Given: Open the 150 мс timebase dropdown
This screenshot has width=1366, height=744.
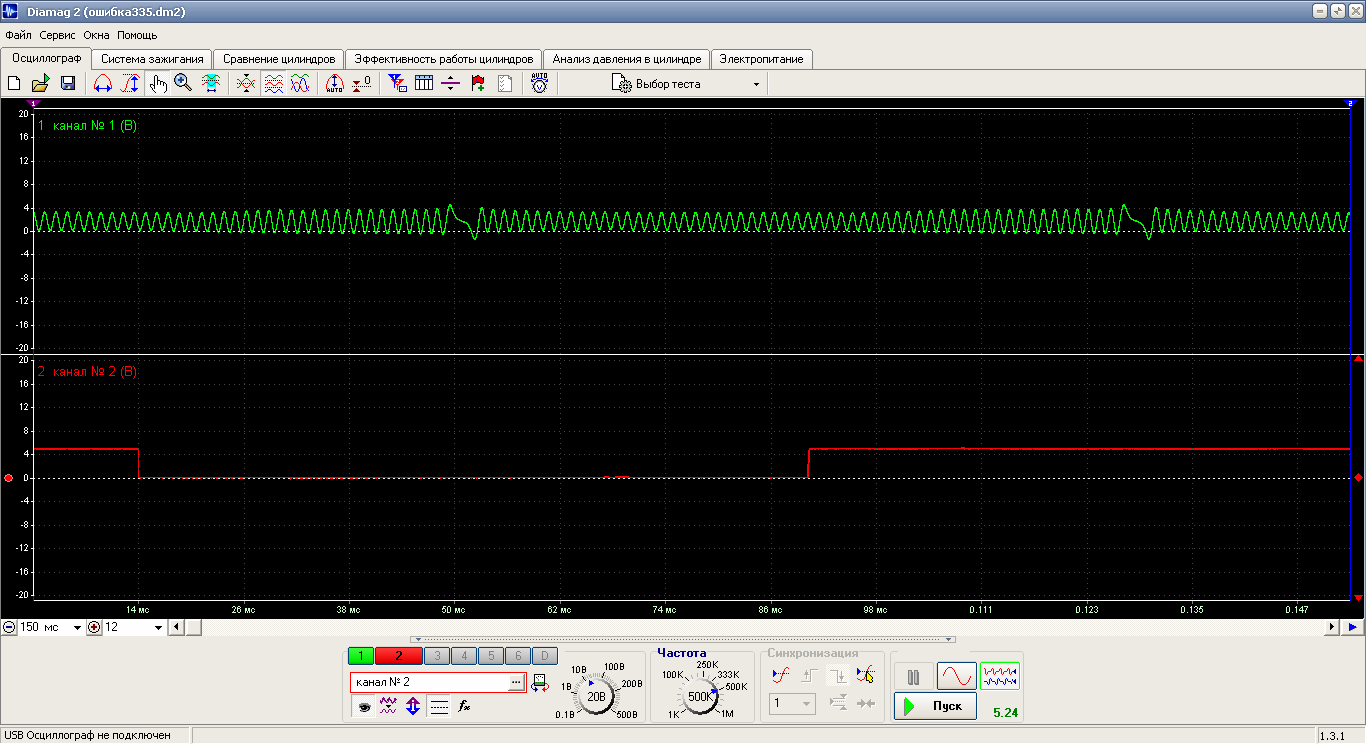Looking at the screenshot, I should (50, 627).
